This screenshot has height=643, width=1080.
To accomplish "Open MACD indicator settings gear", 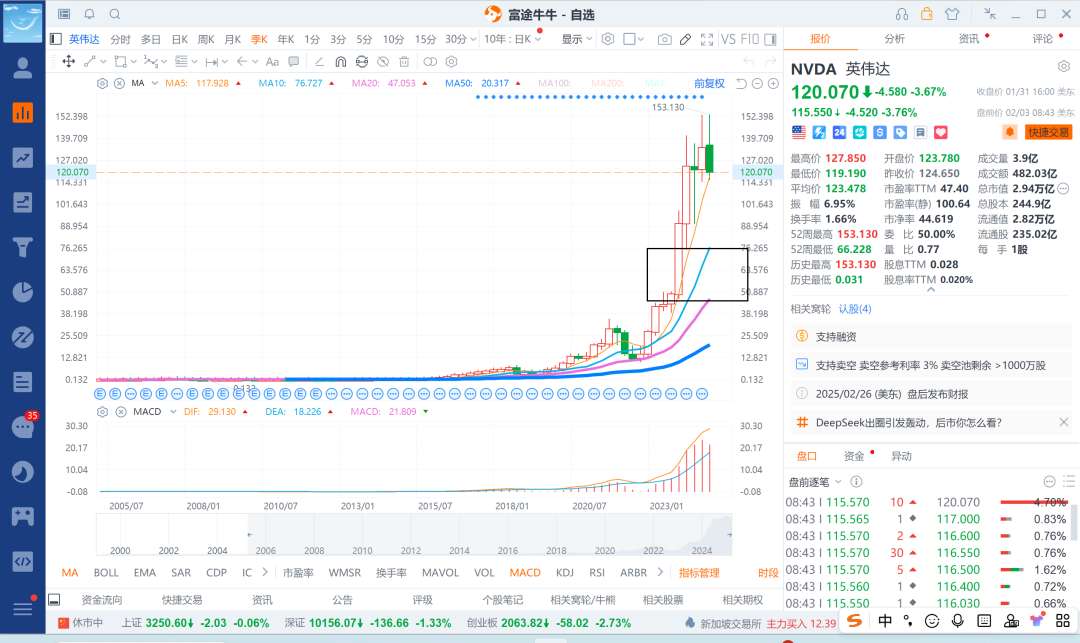I will click(102, 412).
